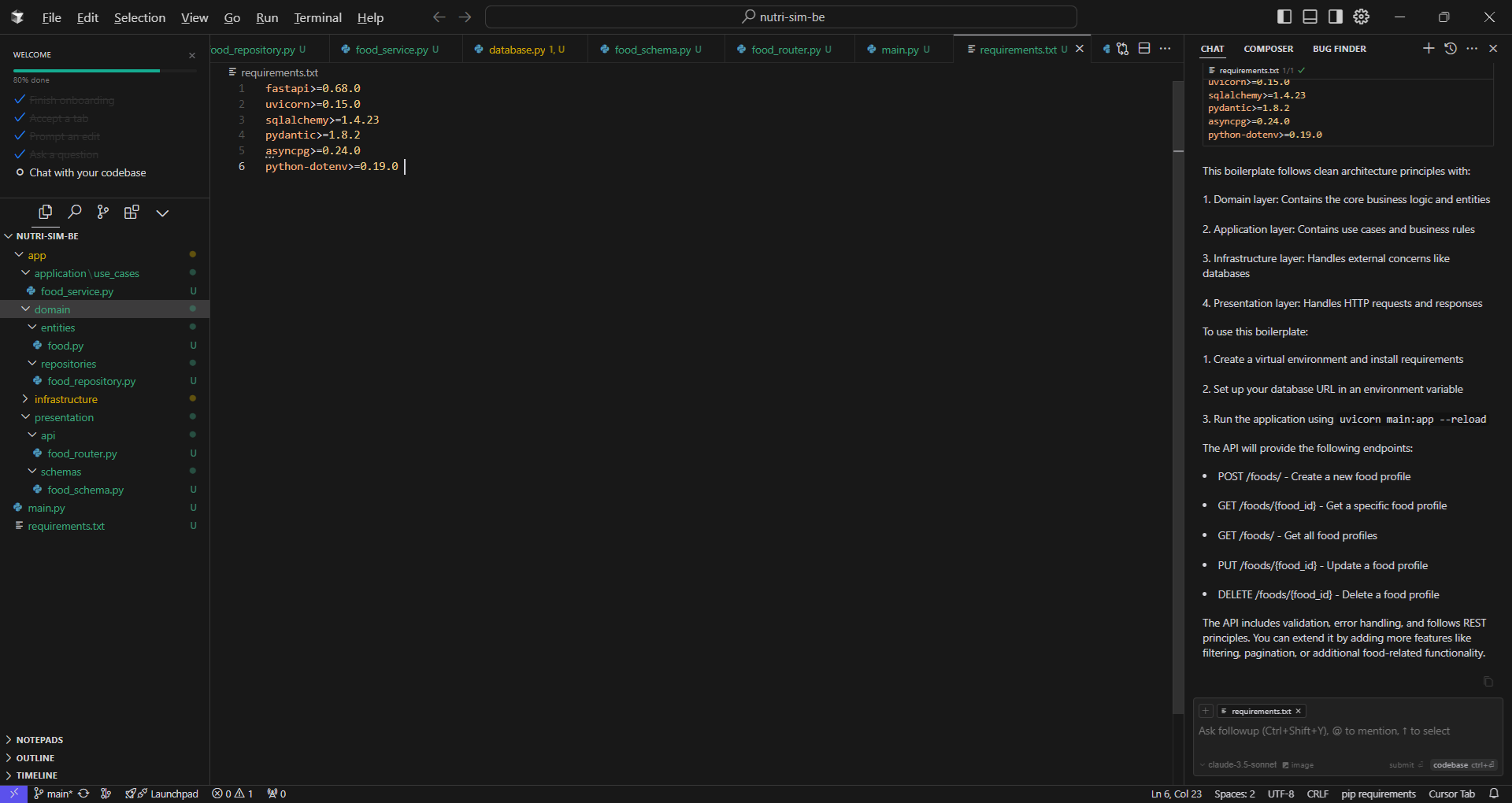Open the Selection menu

pos(139,17)
